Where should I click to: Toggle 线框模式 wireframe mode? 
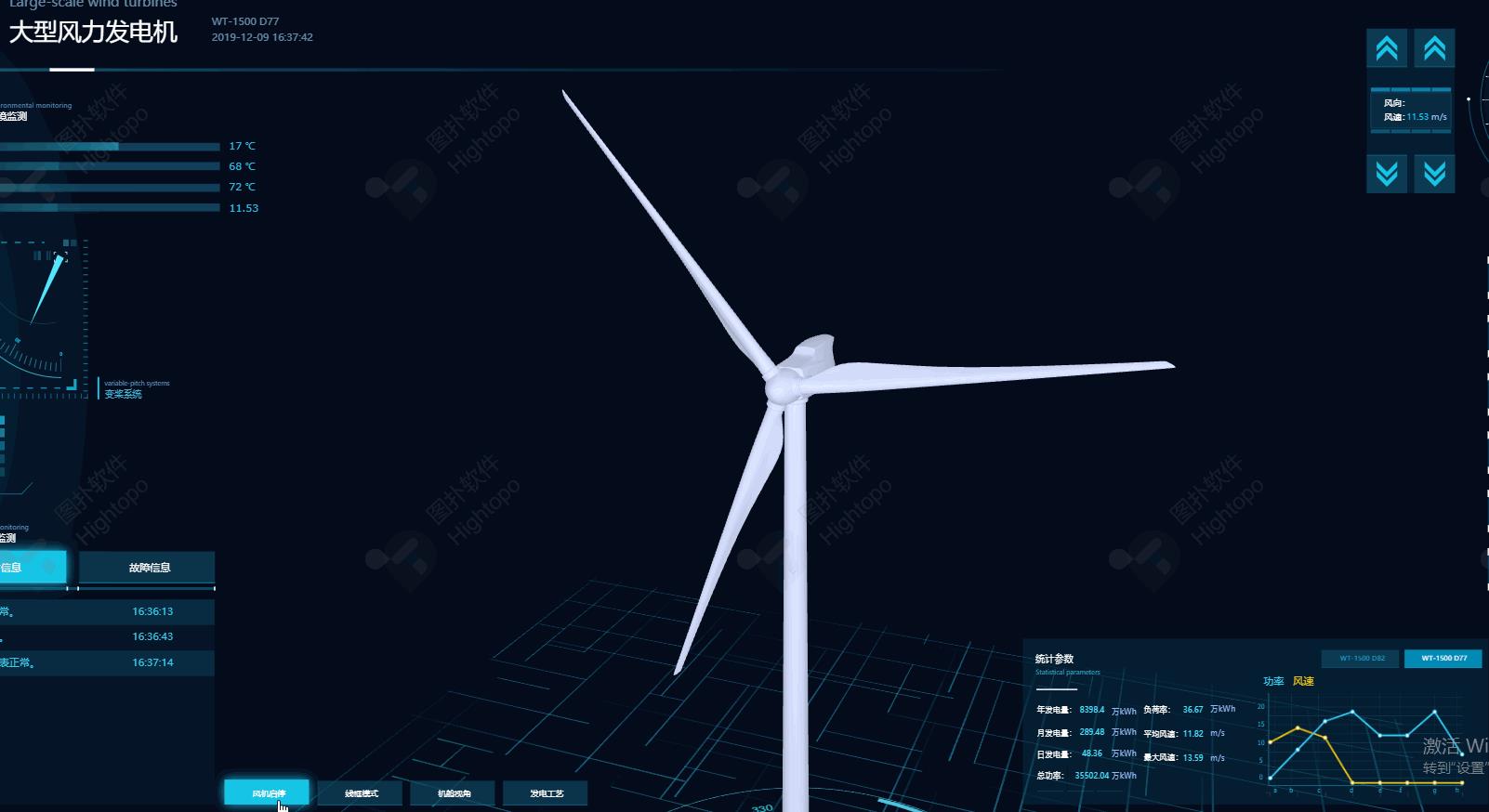pos(362,793)
